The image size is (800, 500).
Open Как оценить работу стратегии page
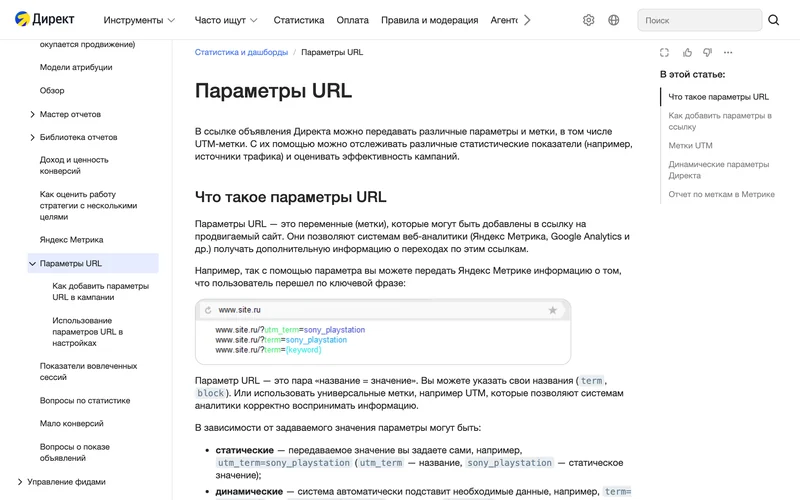point(88,205)
